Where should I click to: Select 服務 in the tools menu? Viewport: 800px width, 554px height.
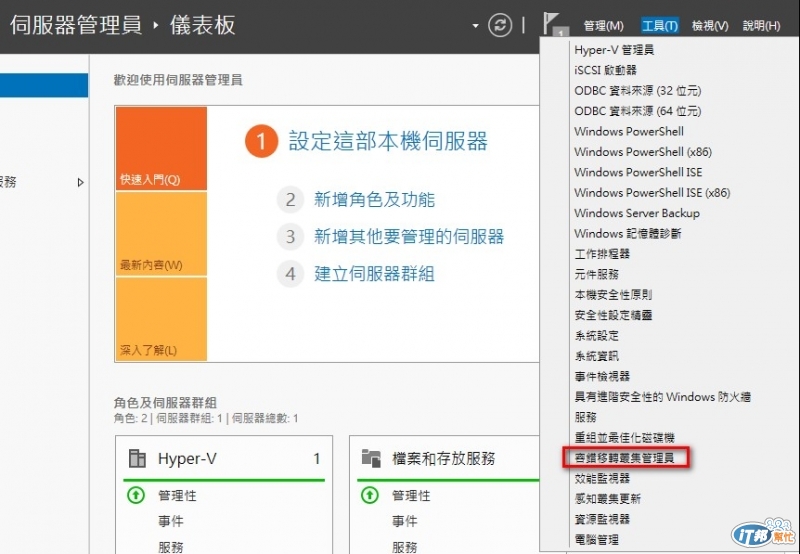tap(585, 417)
